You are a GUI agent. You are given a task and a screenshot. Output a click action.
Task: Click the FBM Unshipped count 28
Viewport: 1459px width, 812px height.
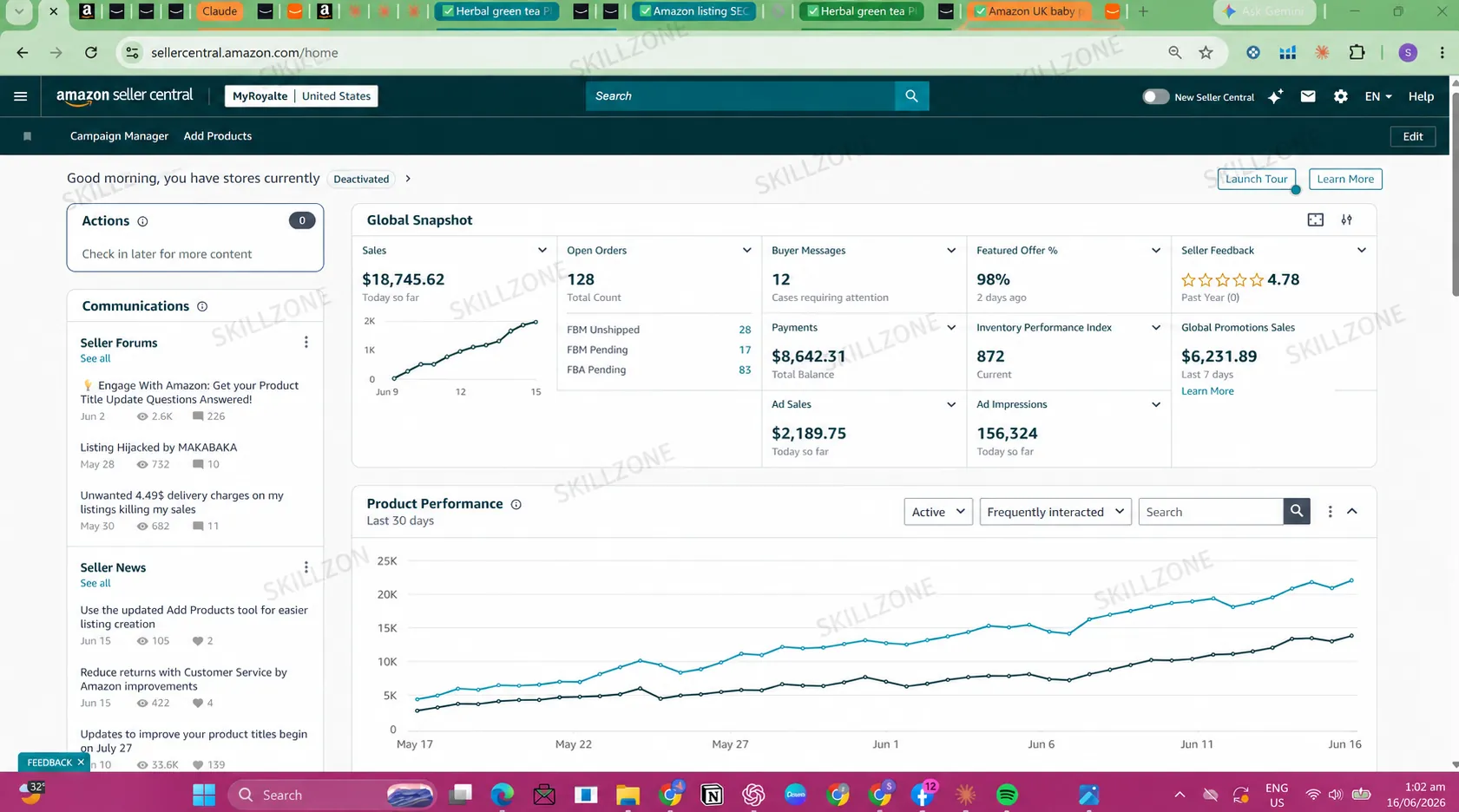point(745,330)
